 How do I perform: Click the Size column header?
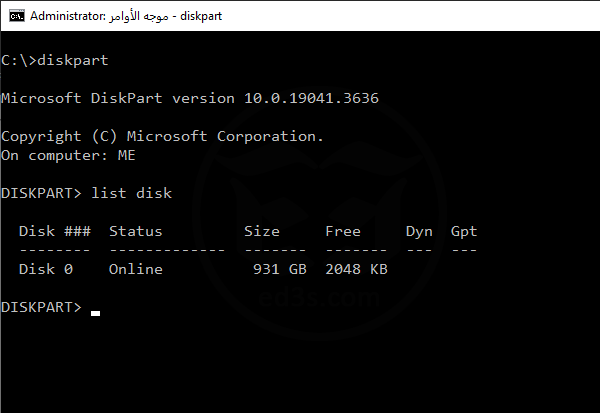(262, 231)
